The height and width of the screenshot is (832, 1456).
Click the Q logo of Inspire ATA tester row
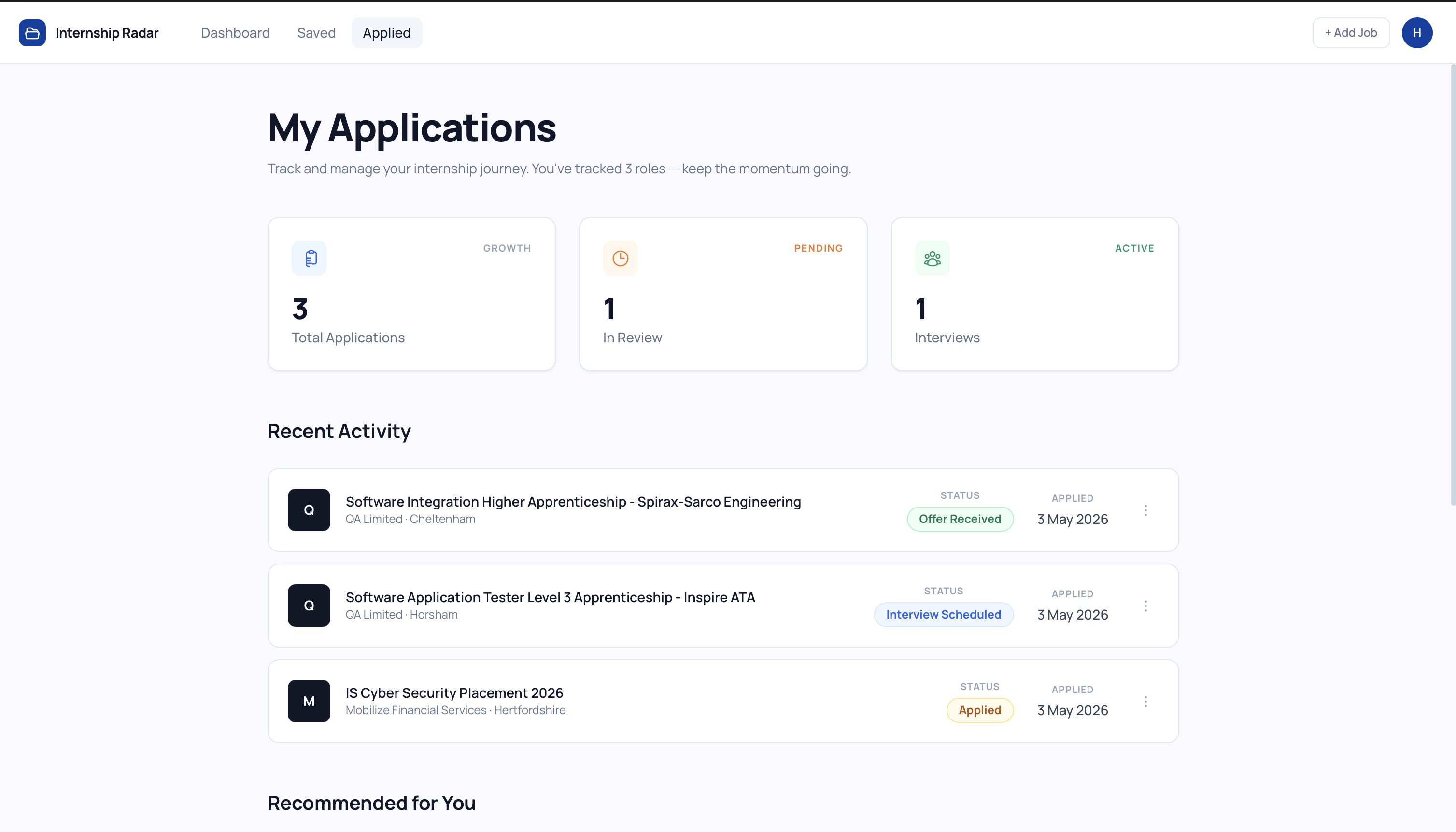(x=309, y=605)
